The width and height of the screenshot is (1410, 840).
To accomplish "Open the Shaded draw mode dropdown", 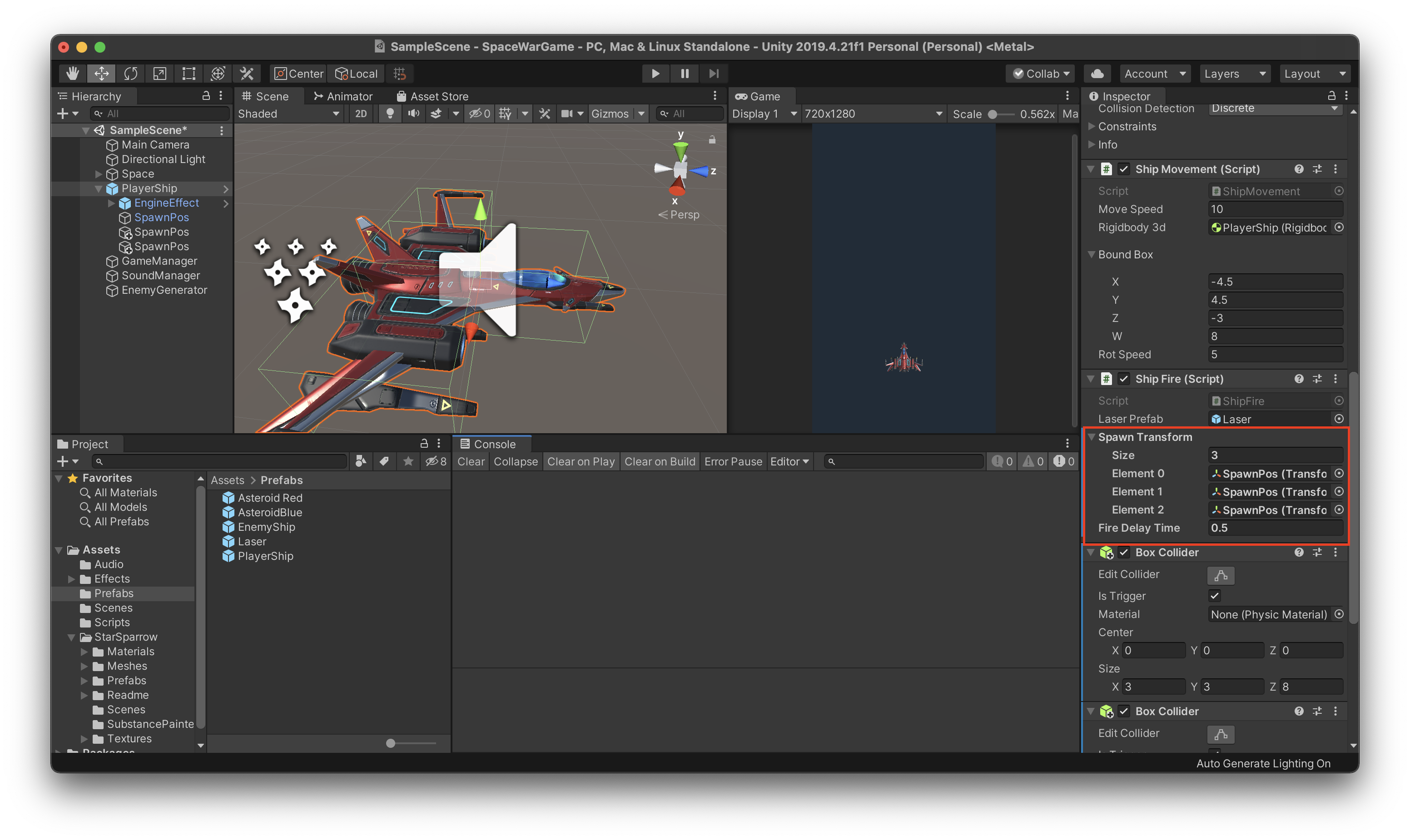I will (x=288, y=114).
